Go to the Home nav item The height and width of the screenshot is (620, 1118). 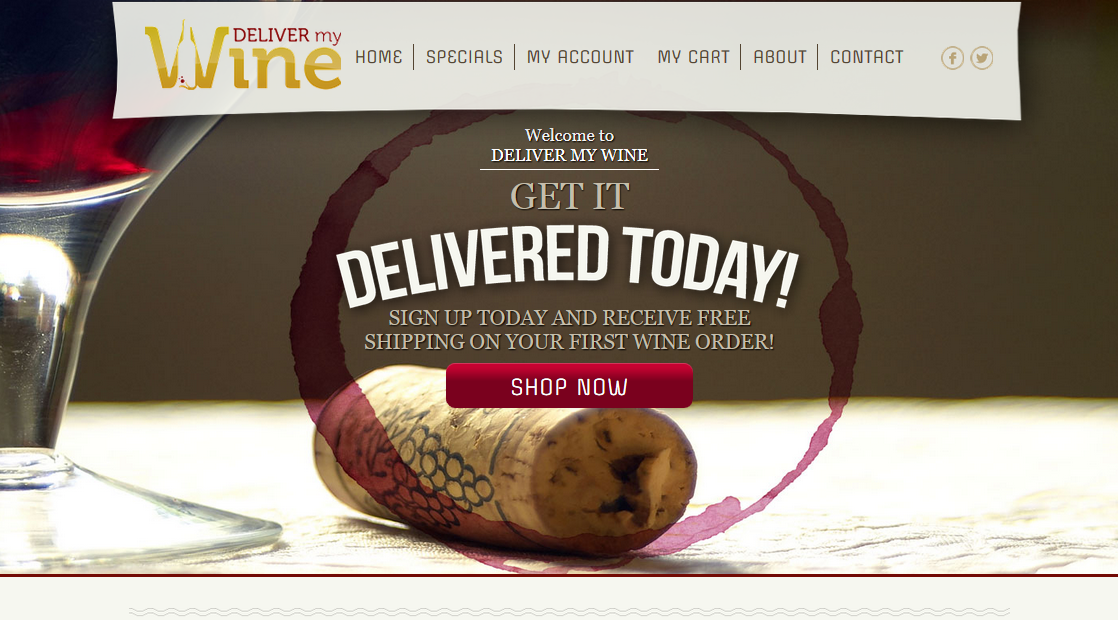pos(379,57)
